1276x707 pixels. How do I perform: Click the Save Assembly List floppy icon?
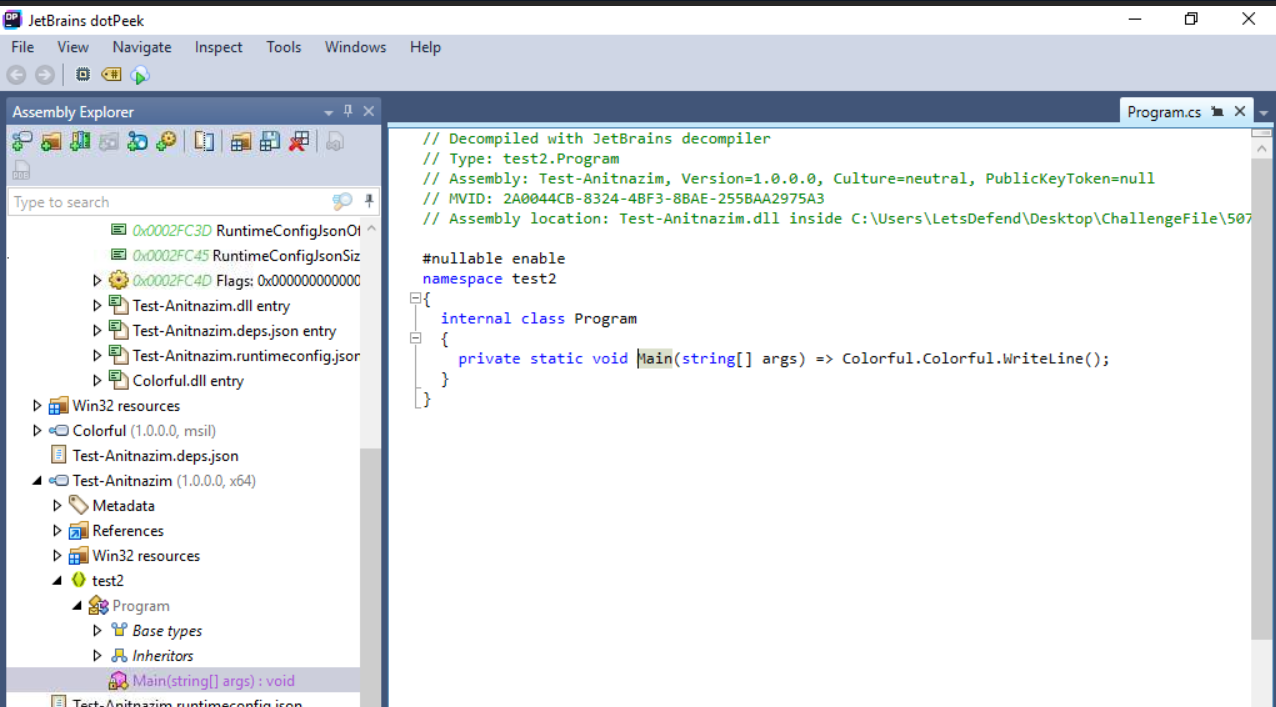pyautogui.click(x=269, y=142)
